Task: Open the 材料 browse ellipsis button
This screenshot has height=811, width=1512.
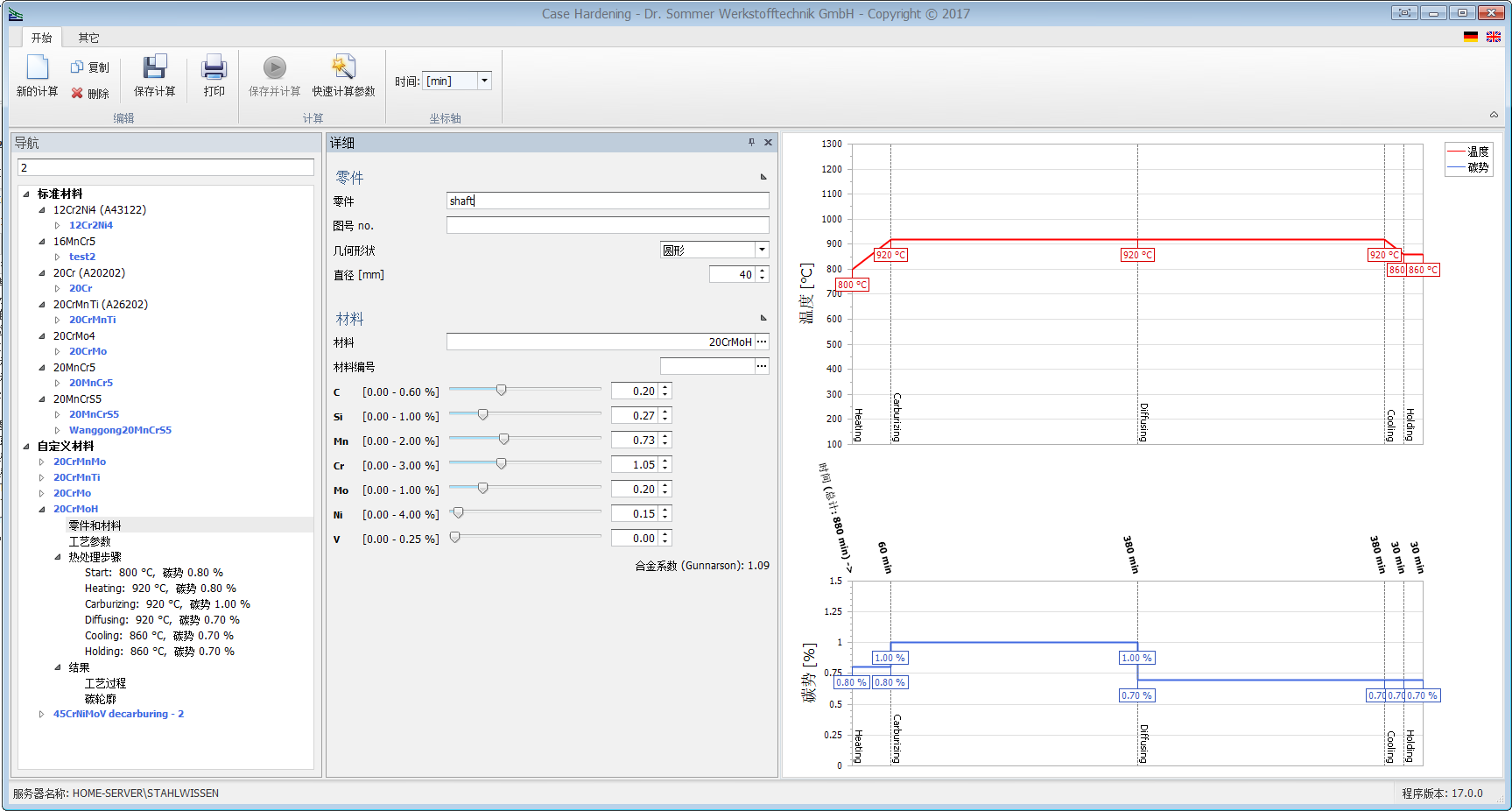Action: click(762, 342)
